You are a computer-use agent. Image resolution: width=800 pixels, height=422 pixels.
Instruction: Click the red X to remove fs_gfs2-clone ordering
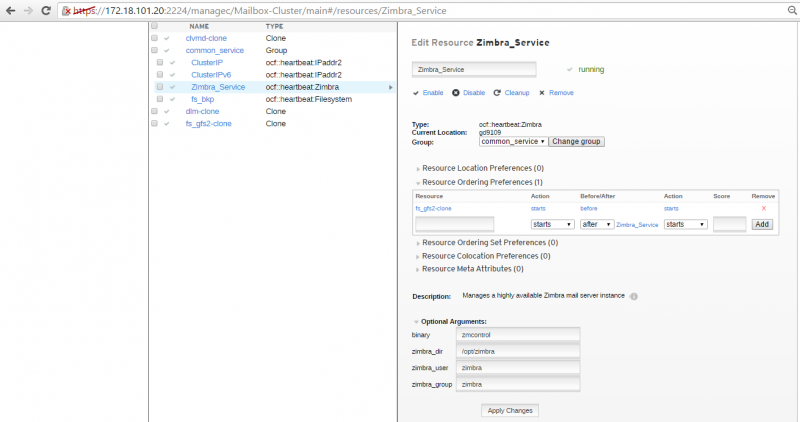coord(764,208)
